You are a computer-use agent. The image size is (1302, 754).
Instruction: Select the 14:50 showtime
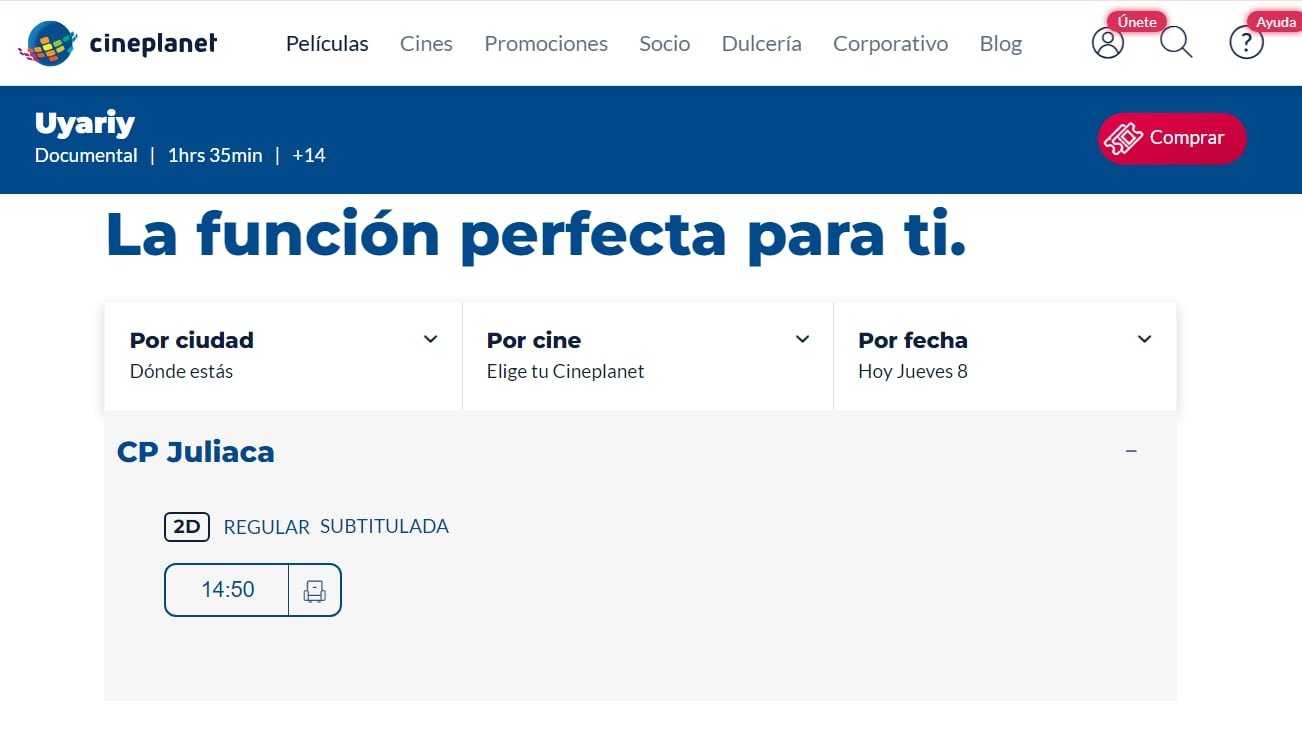tap(227, 590)
